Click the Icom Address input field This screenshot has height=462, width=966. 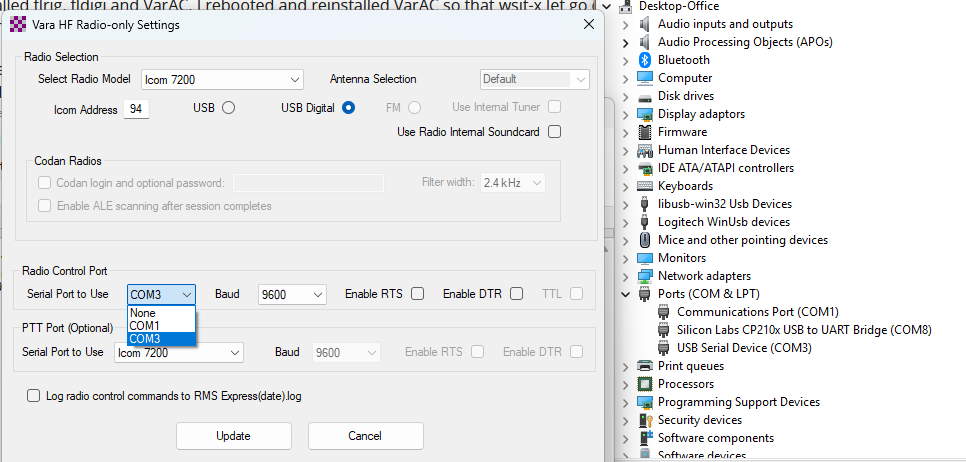136,109
